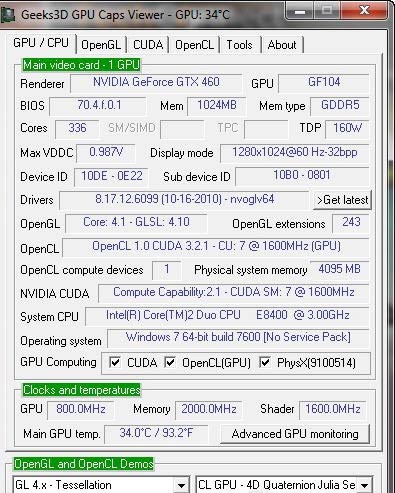Toggle the CUDA checkbox
The image size is (395, 493).
(x=115, y=362)
